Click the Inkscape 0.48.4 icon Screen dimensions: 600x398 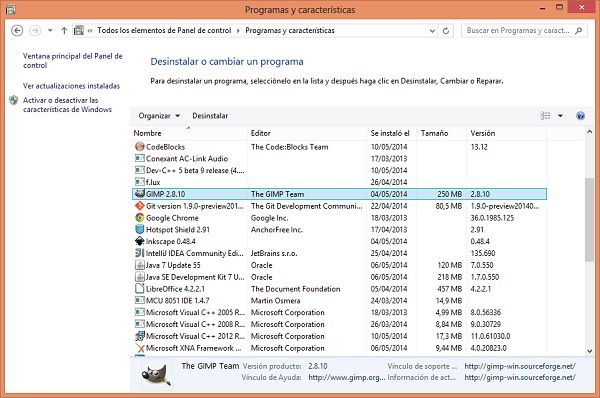[x=140, y=241]
